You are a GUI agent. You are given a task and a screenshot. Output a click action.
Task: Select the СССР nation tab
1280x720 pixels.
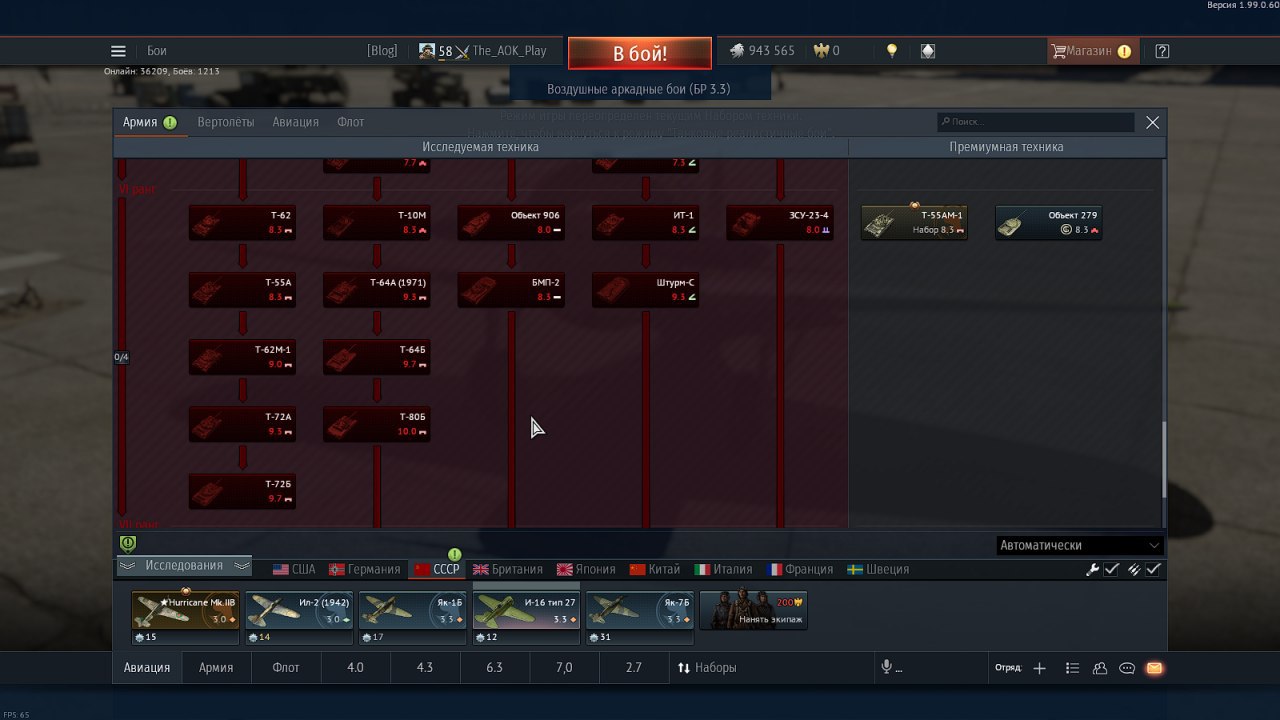coord(437,569)
